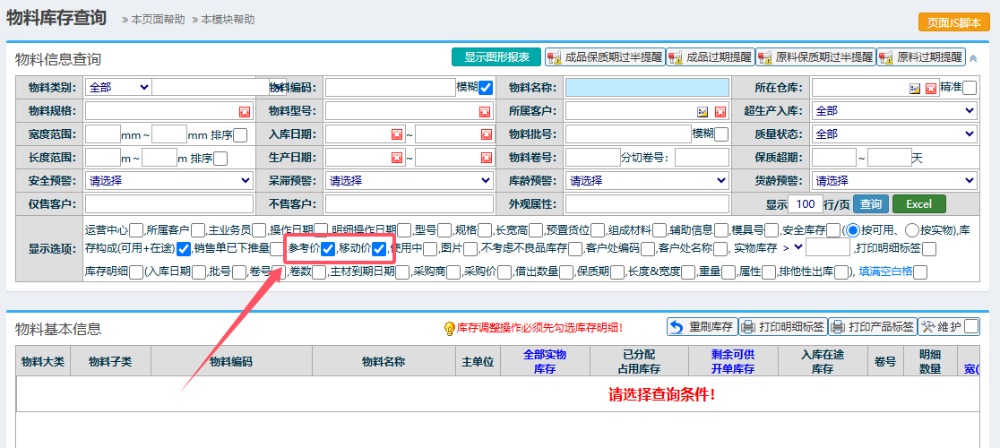The image size is (1000, 448).
Task: Open the 物料类别 dropdown
Action: click(x=118, y=88)
